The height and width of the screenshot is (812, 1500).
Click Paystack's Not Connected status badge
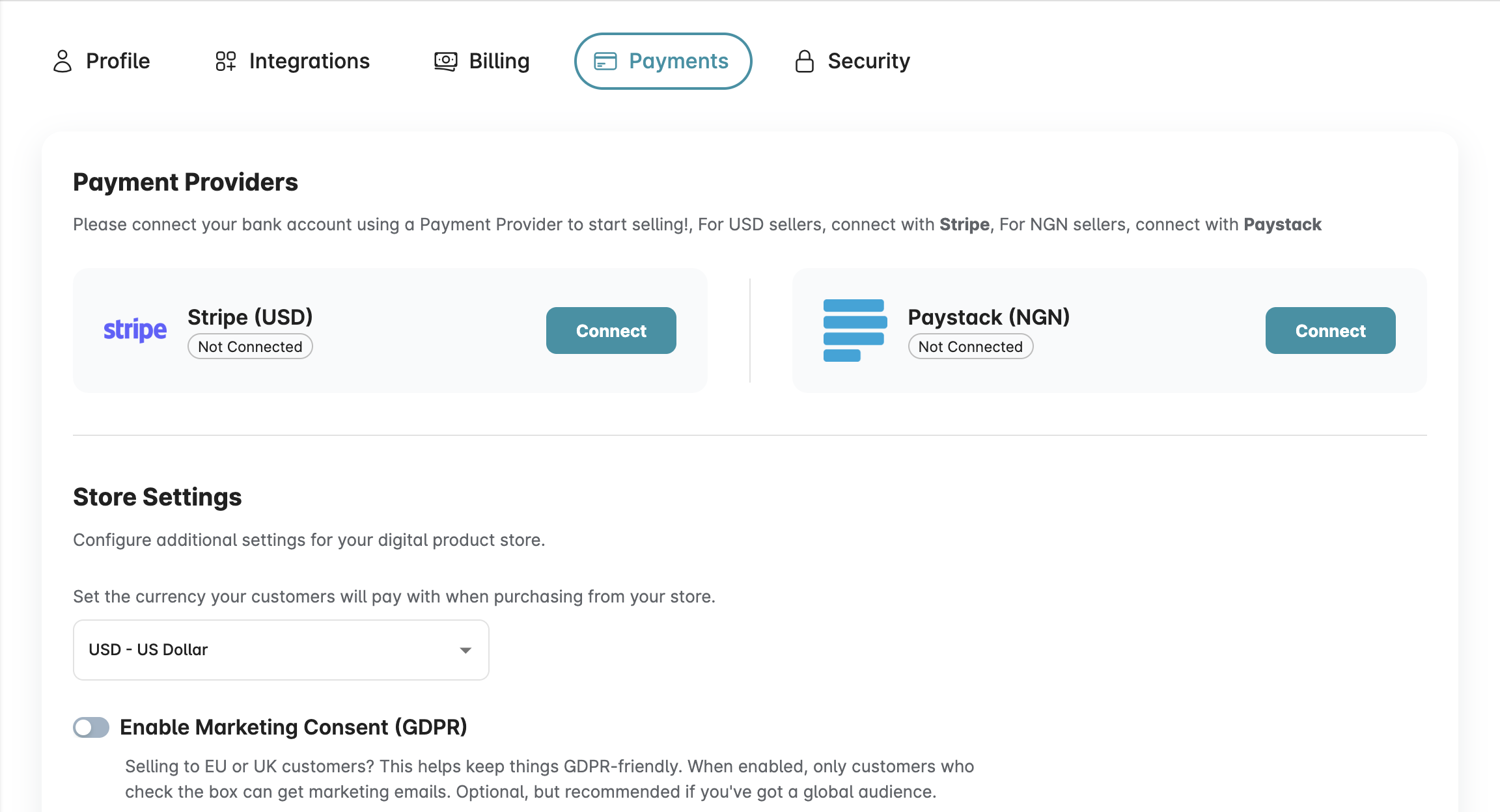pyautogui.click(x=970, y=347)
